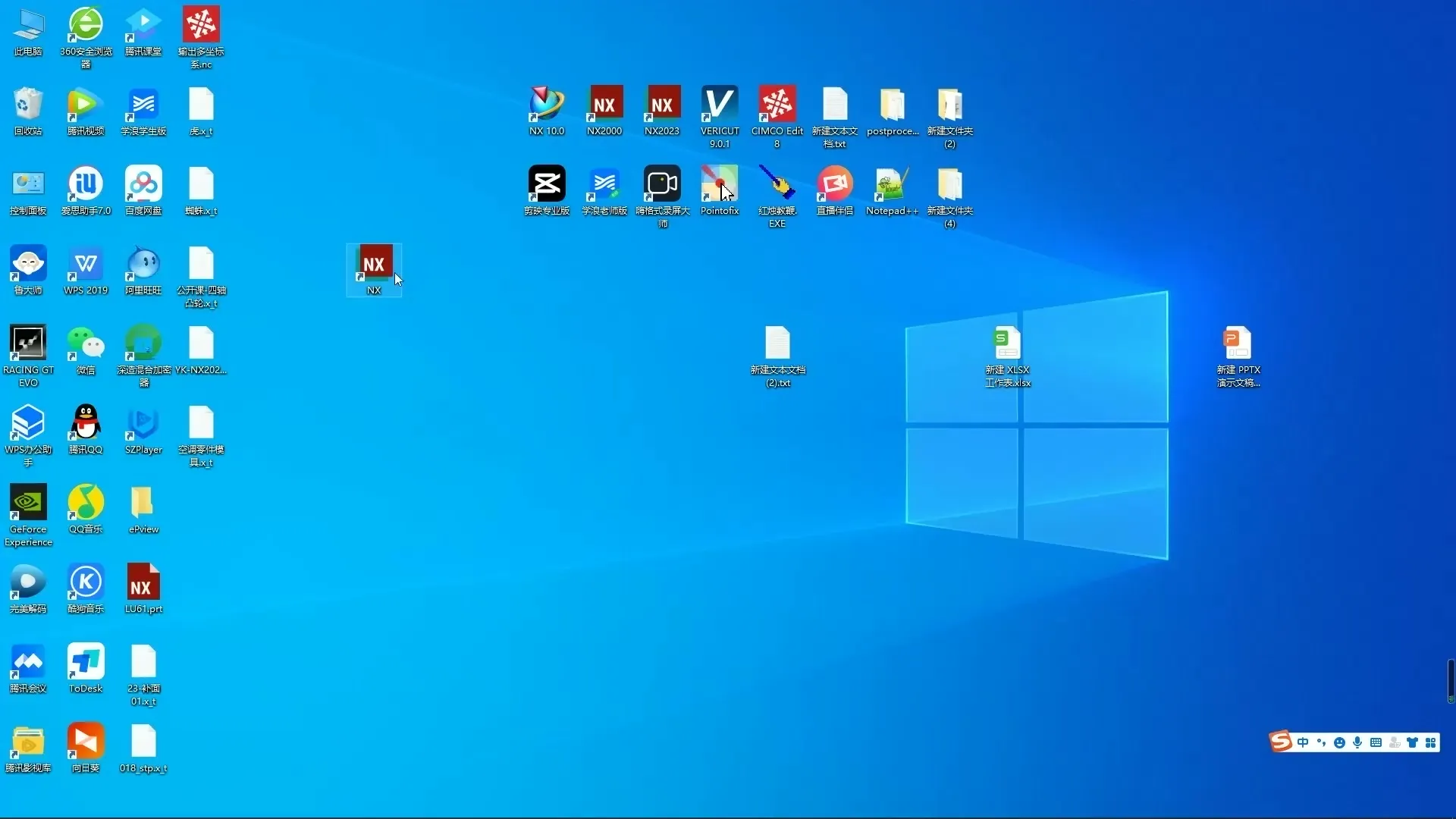This screenshot has width=1456, height=819.
Task: Click the Notepad++ desktop icon
Action: tap(892, 184)
